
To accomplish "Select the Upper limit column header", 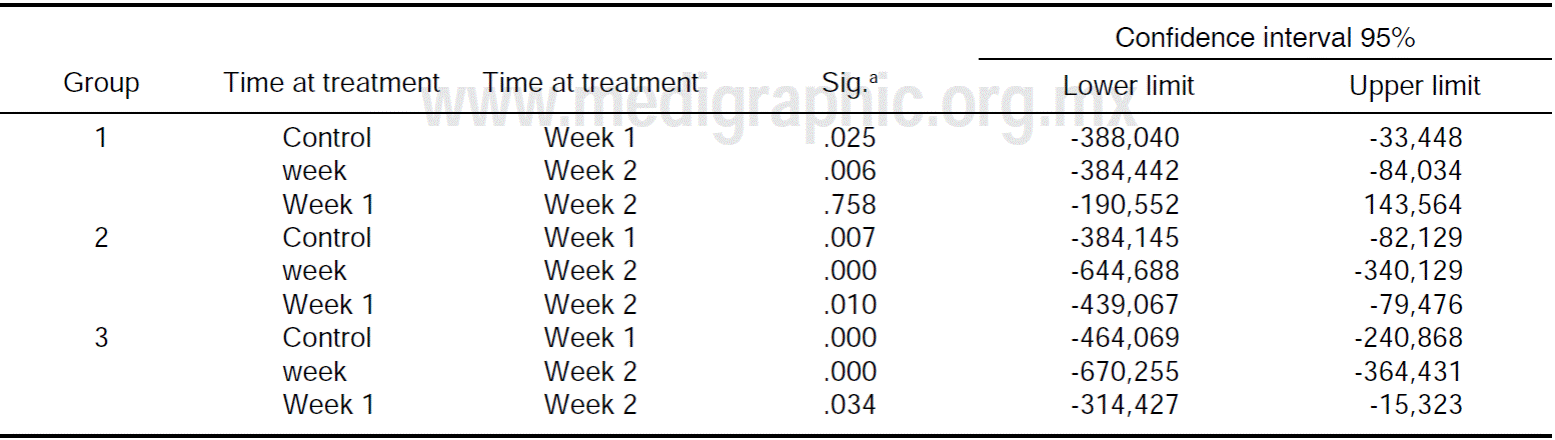I will point(1414,86).
